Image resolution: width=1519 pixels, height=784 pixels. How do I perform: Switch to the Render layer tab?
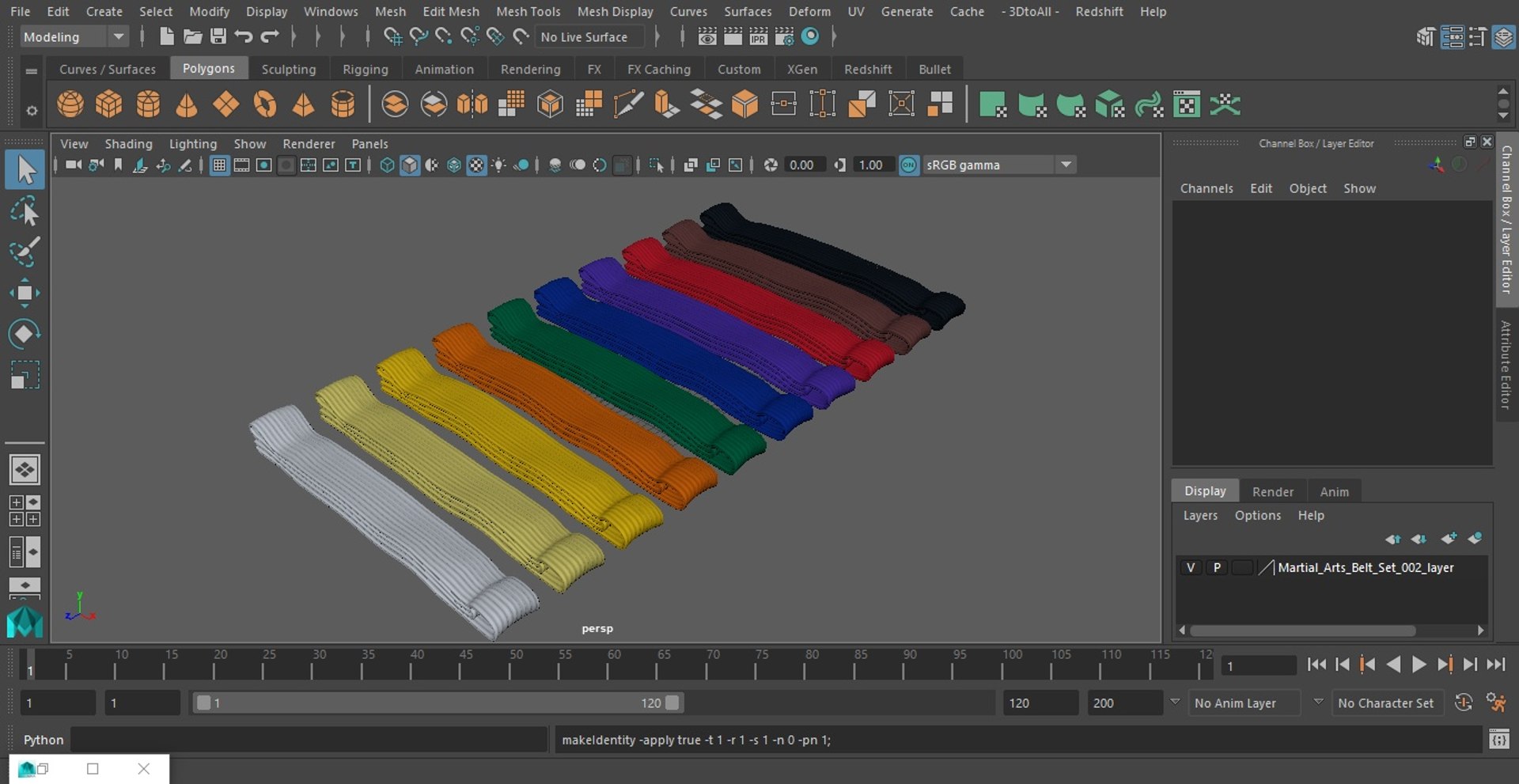[1273, 491]
